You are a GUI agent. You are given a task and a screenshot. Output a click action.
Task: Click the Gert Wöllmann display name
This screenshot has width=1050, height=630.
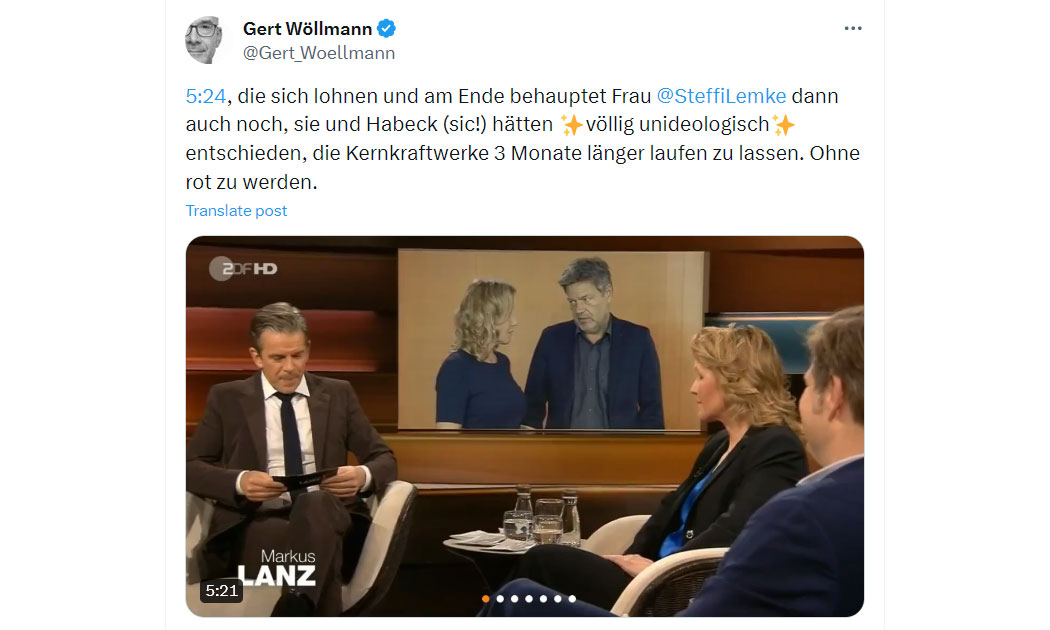pos(307,29)
